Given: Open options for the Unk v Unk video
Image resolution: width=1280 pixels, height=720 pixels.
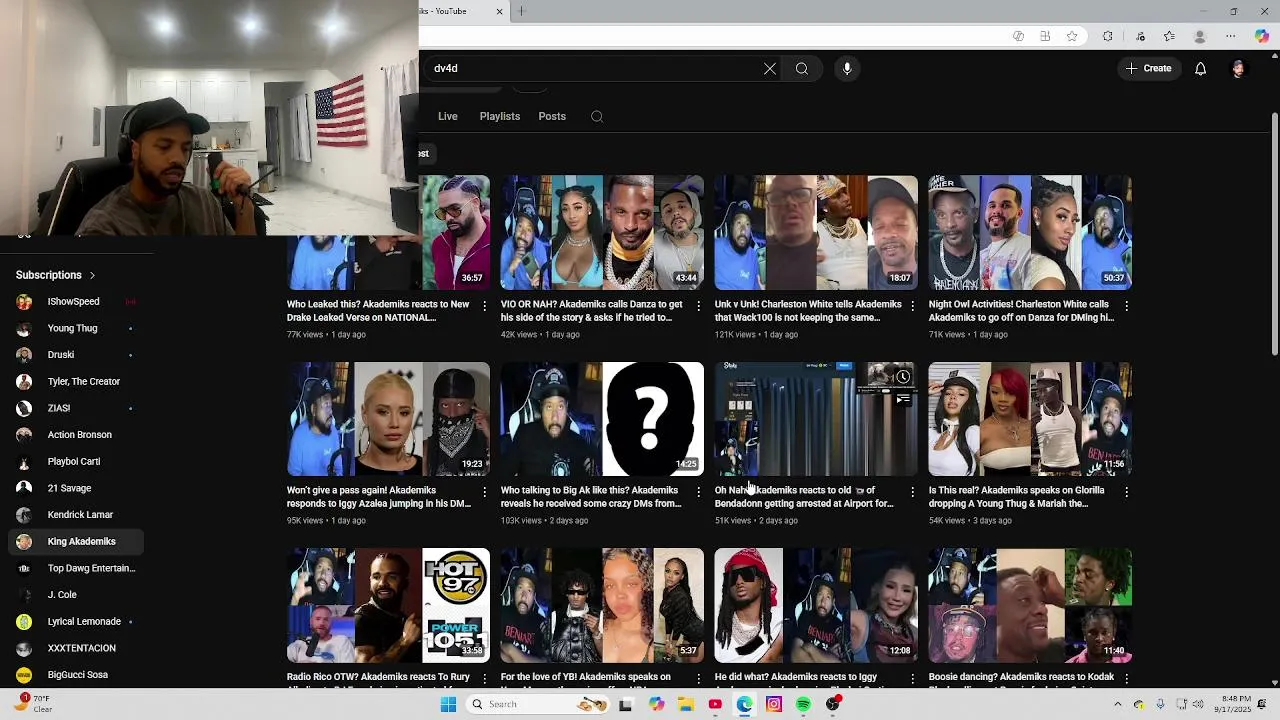Looking at the screenshot, I should click(x=912, y=306).
